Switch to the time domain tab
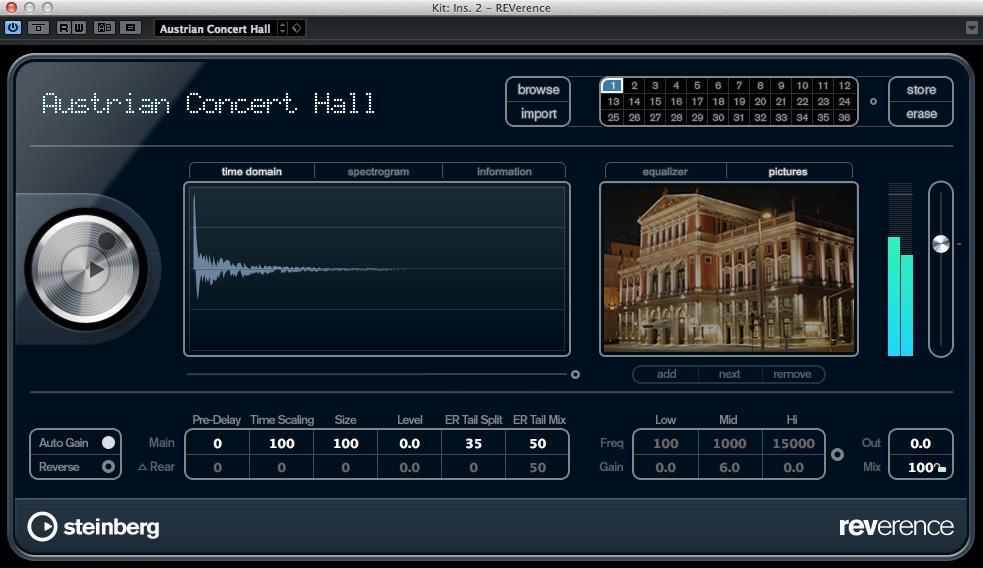The height and width of the screenshot is (568, 983). [251, 171]
